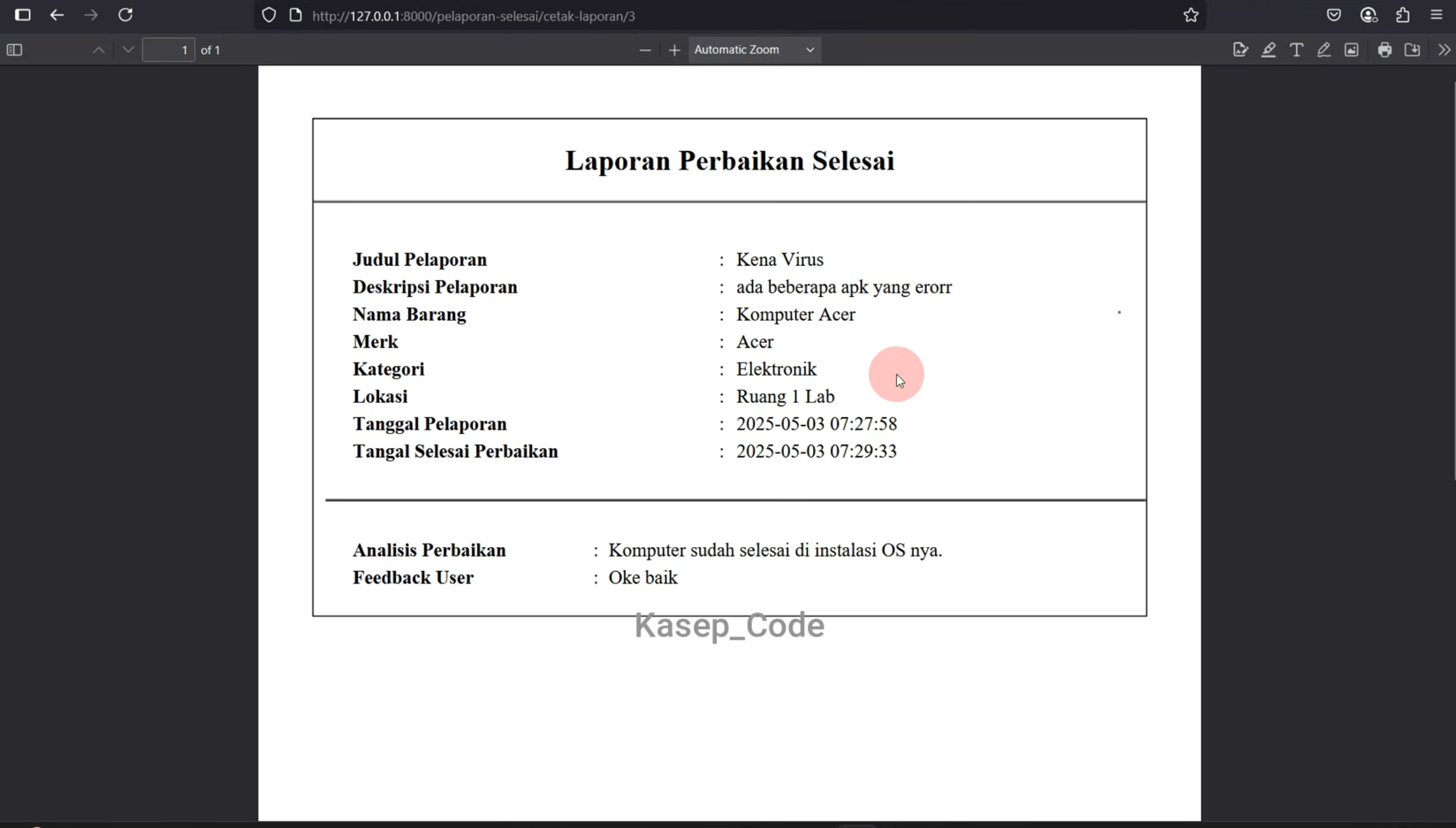This screenshot has height=828, width=1456.
Task: Click the Kategori label
Action: click(388, 369)
